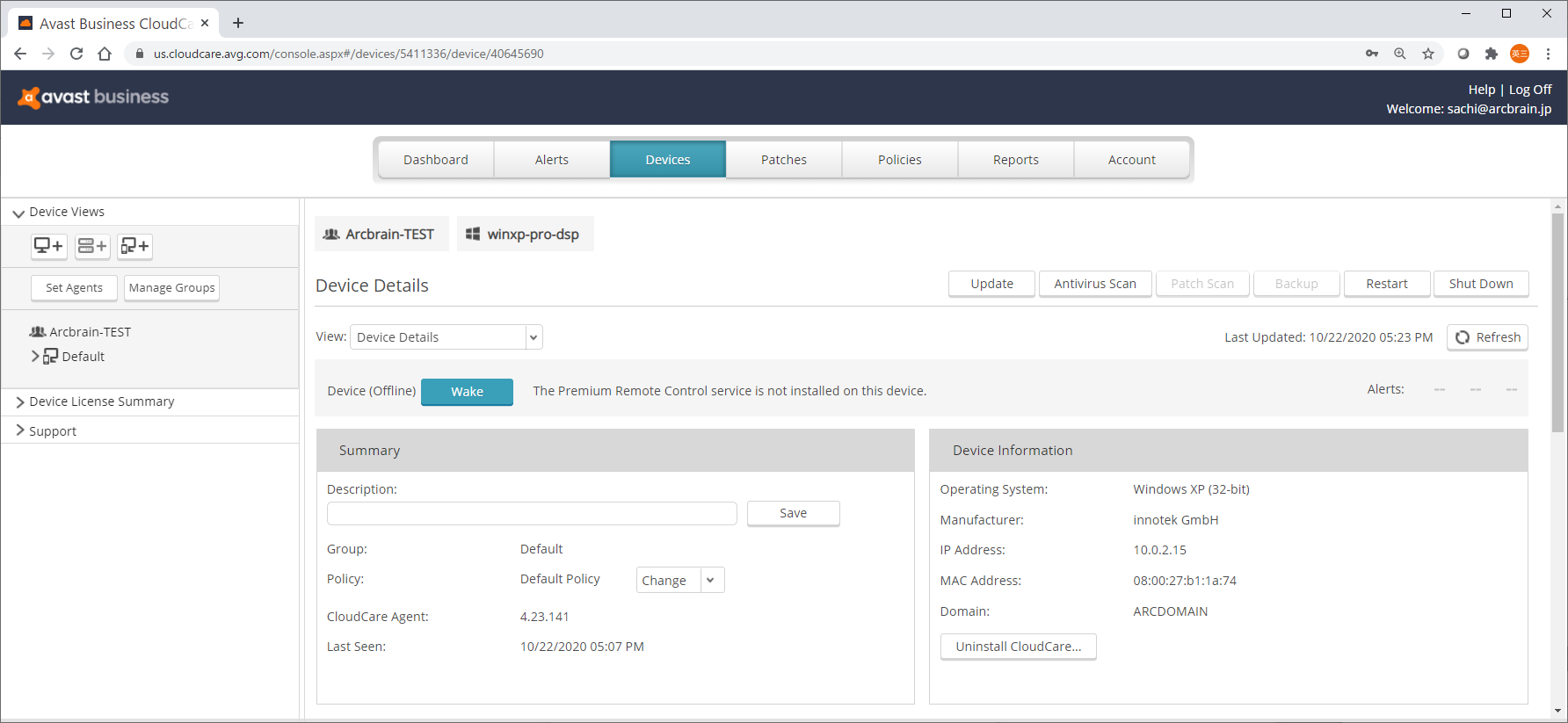Open saved passwords key icon
The image size is (1568, 723).
point(1372,54)
